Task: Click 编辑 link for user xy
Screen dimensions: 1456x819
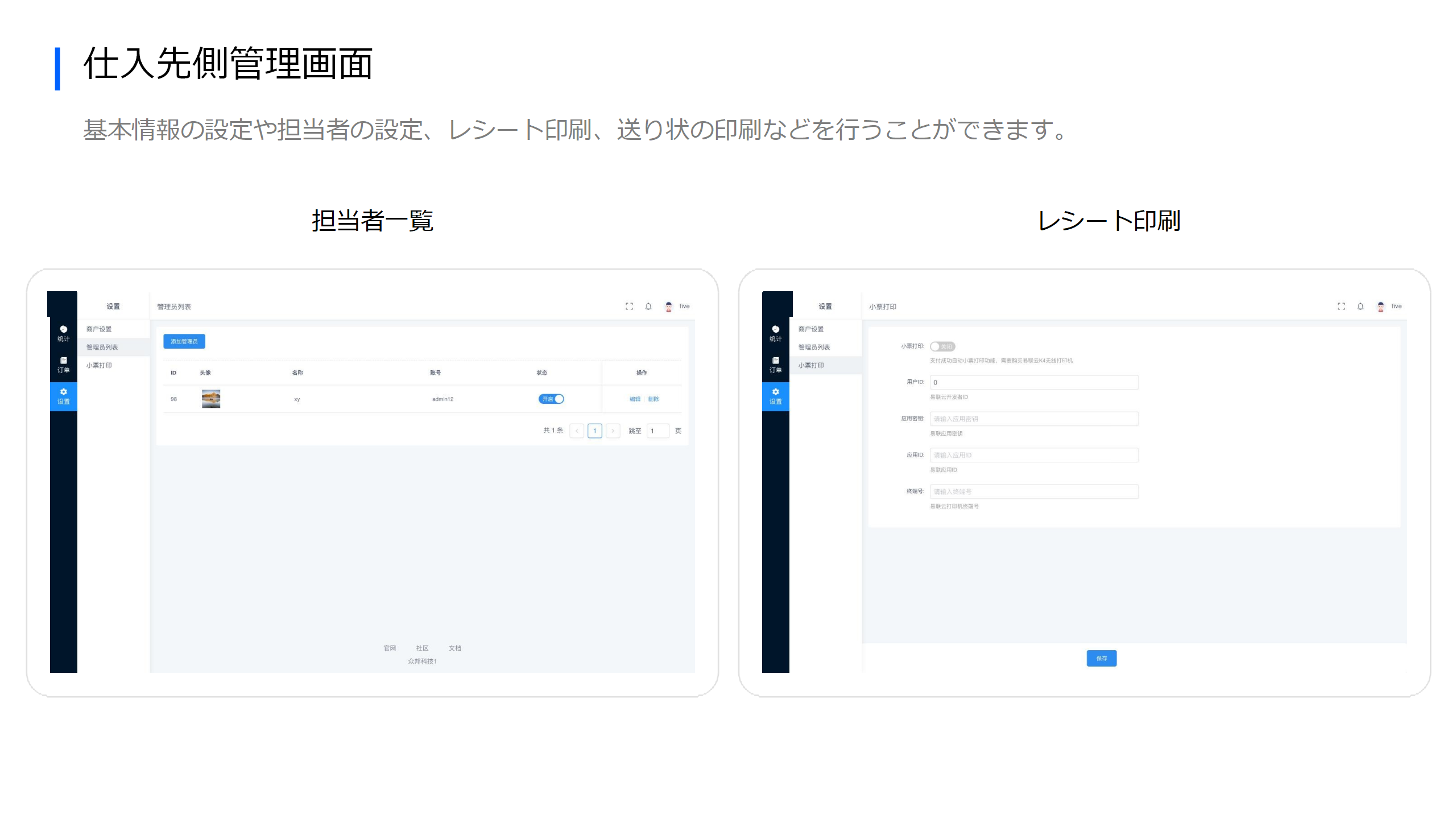Action: pyautogui.click(x=635, y=399)
